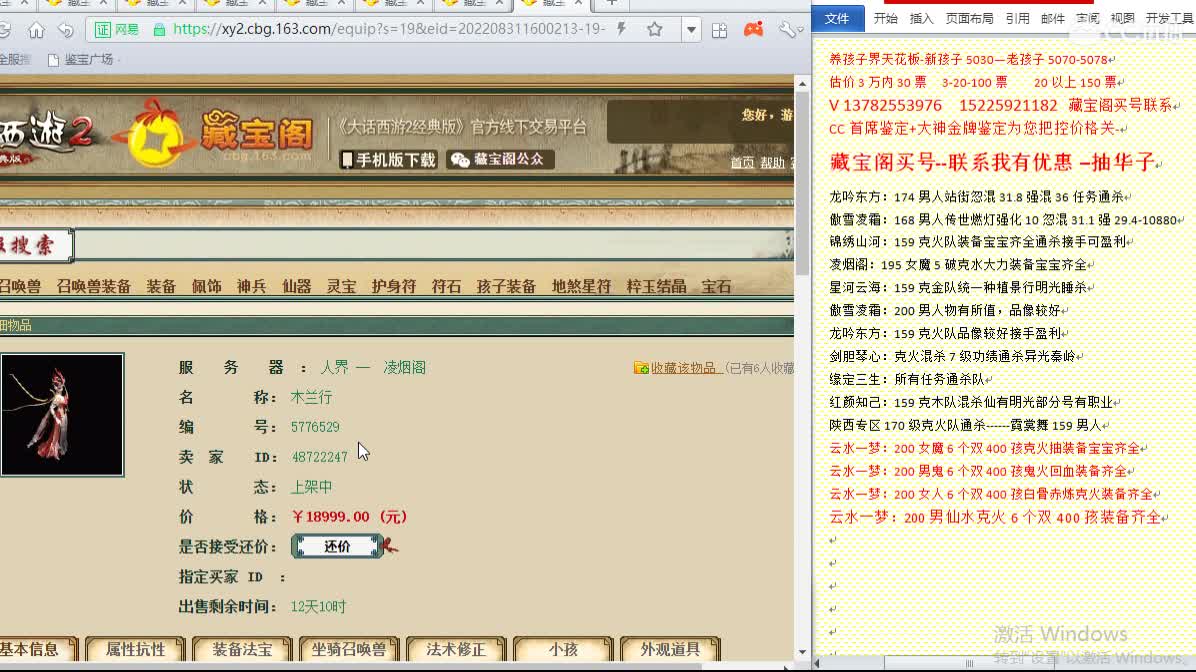
Task: Click the lightning speed-mode icon
Action: tap(622, 30)
